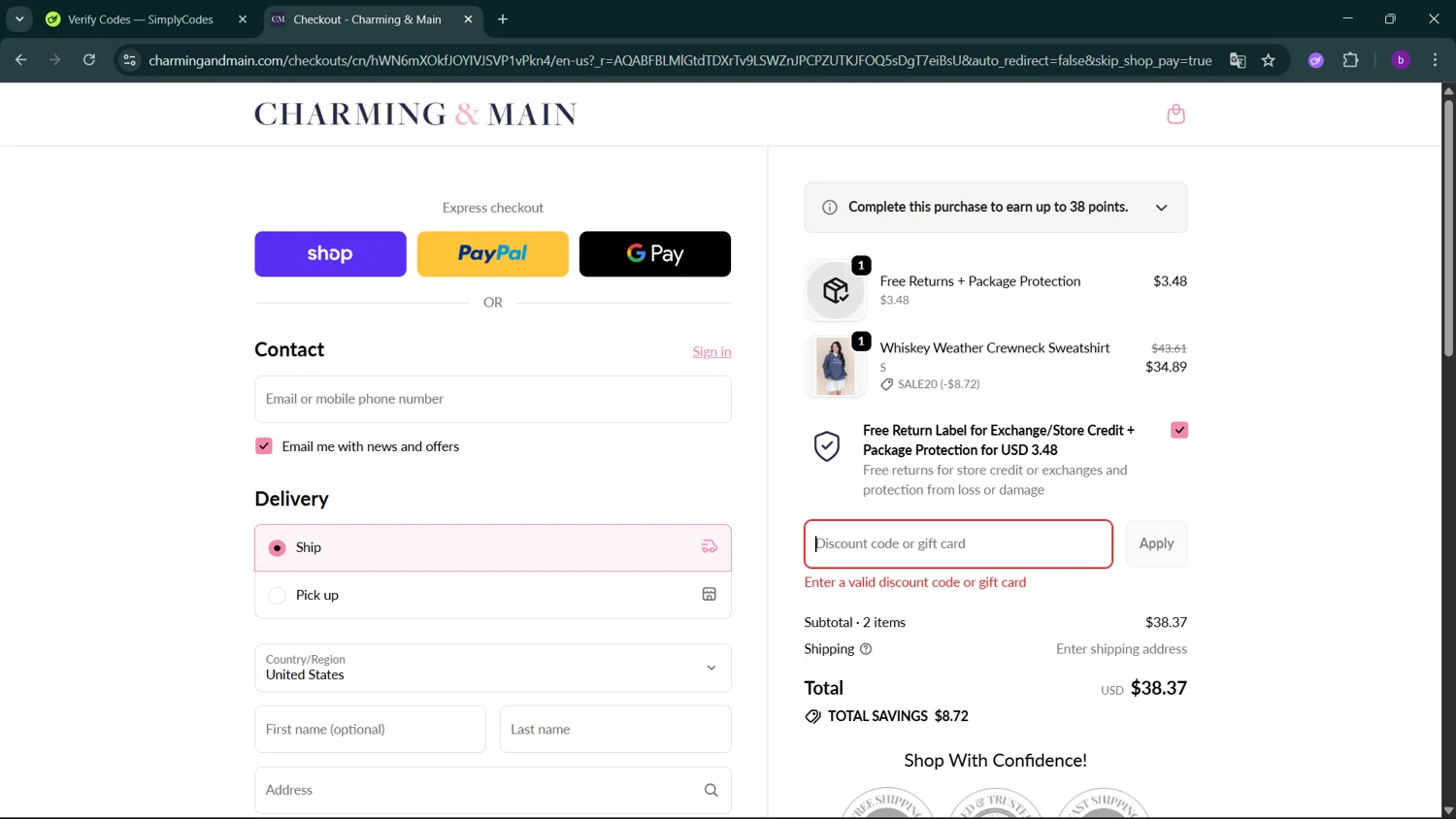
Task: Click the translate page icon
Action: pyautogui.click(x=1238, y=60)
